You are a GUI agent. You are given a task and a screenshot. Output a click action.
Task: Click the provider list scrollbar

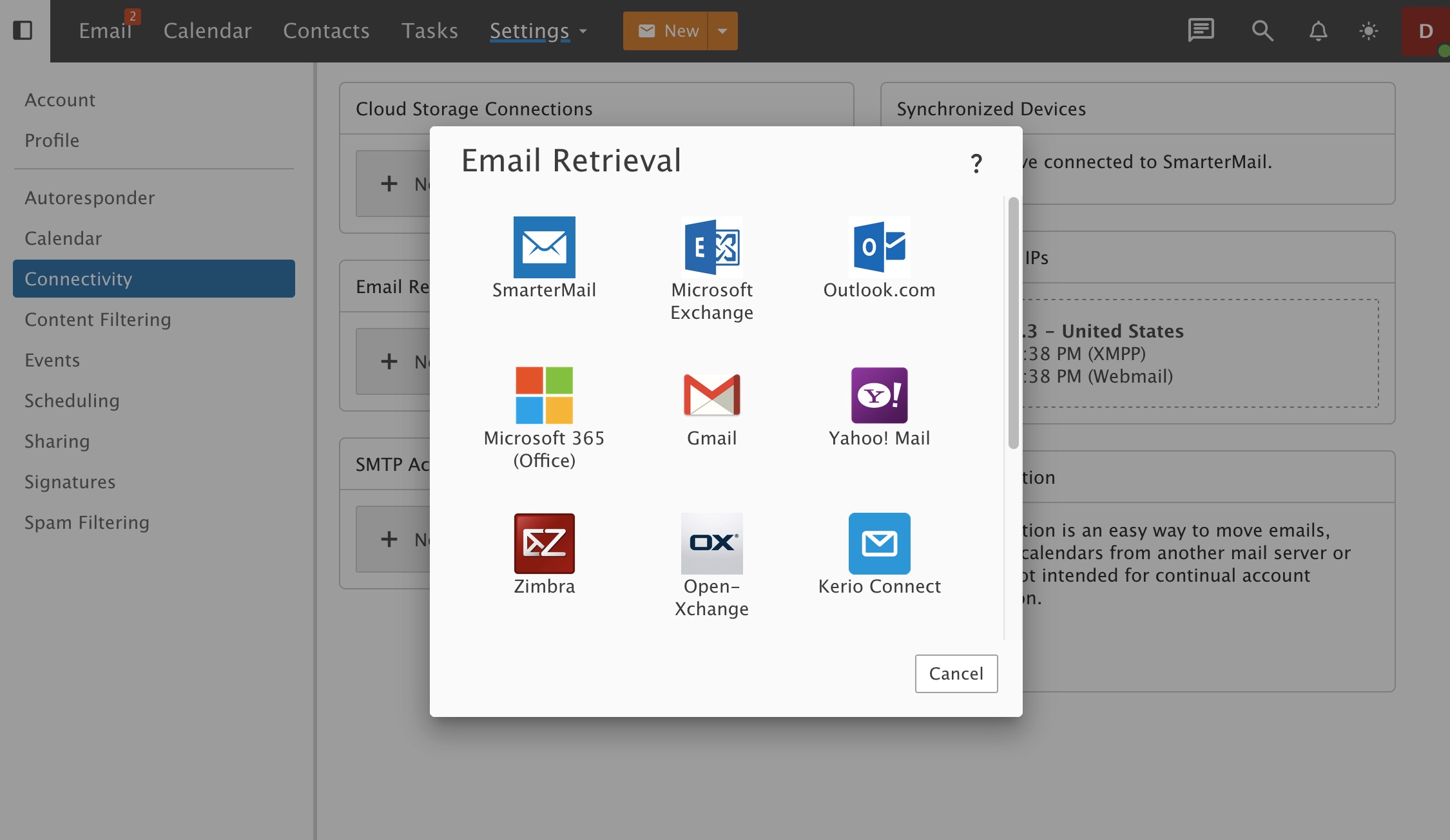[1014, 323]
